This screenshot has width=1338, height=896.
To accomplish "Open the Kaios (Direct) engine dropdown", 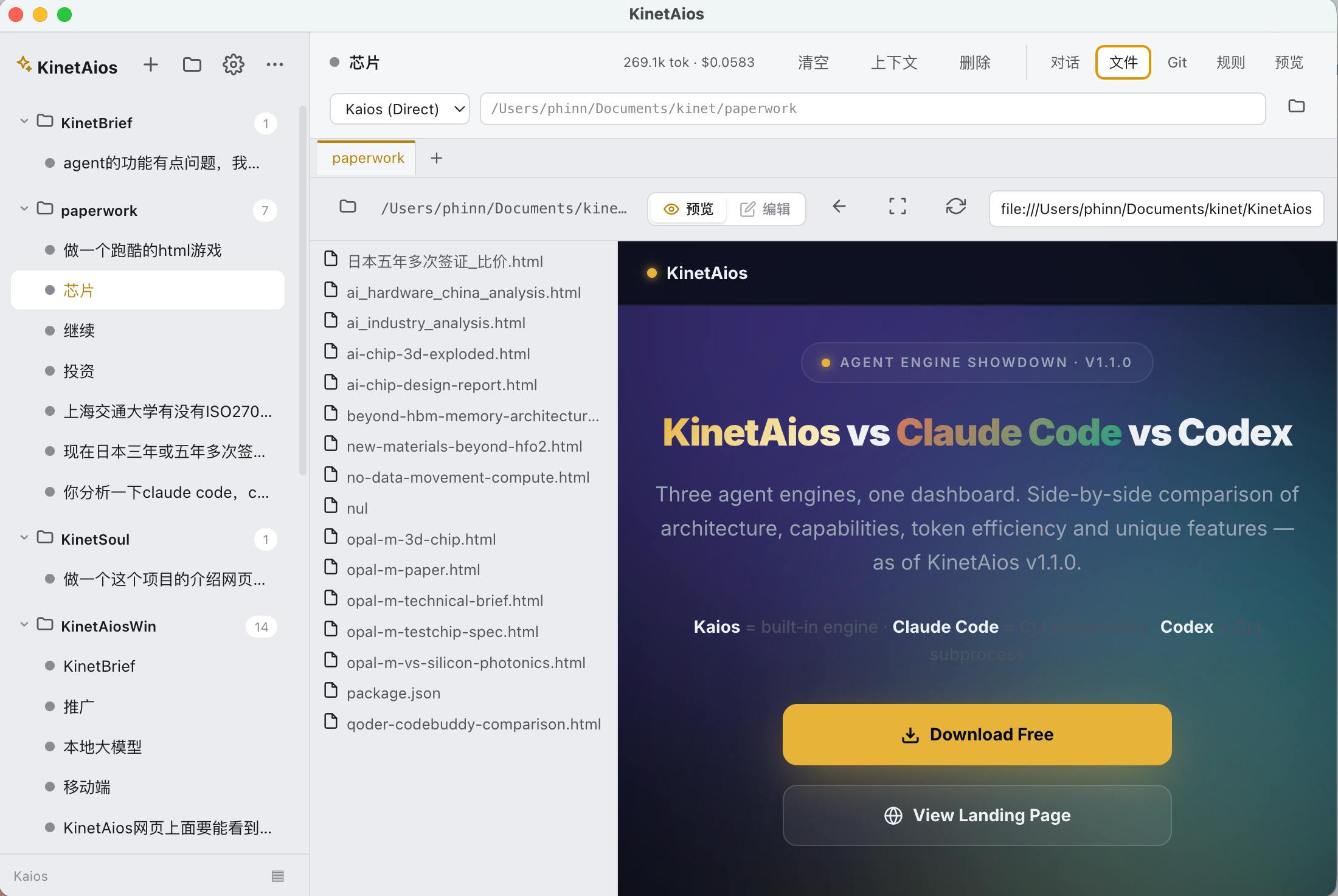I will pos(400,109).
